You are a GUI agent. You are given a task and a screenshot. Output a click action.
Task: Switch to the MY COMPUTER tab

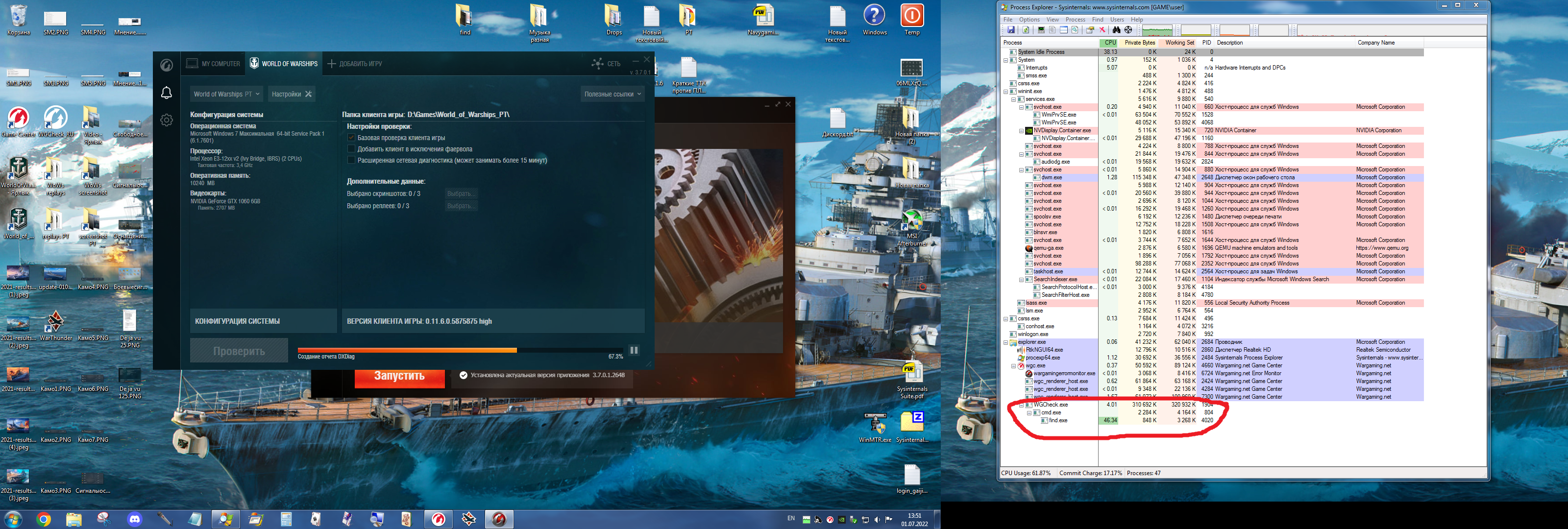click(213, 63)
